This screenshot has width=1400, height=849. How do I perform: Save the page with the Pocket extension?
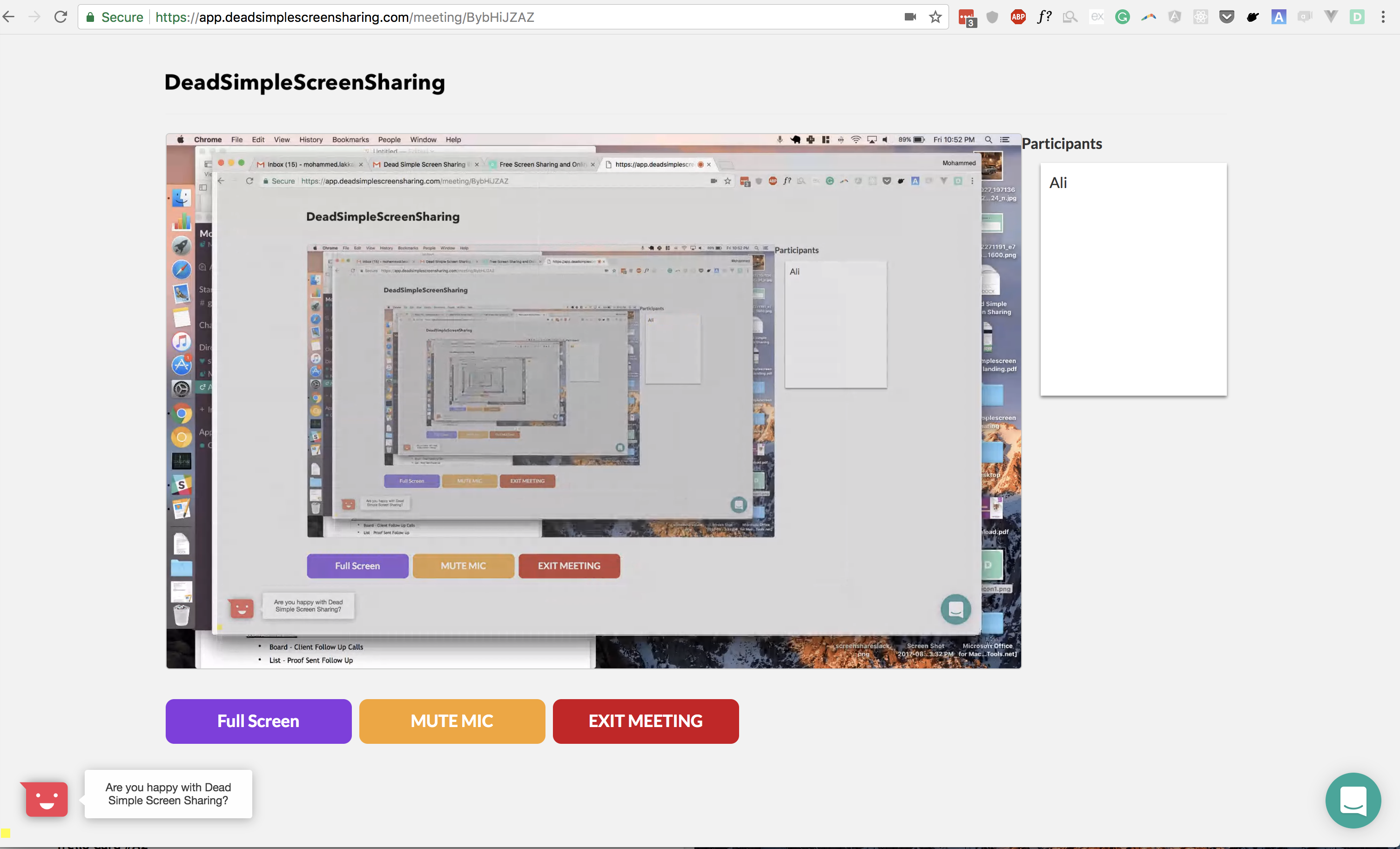pos(1227,17)
